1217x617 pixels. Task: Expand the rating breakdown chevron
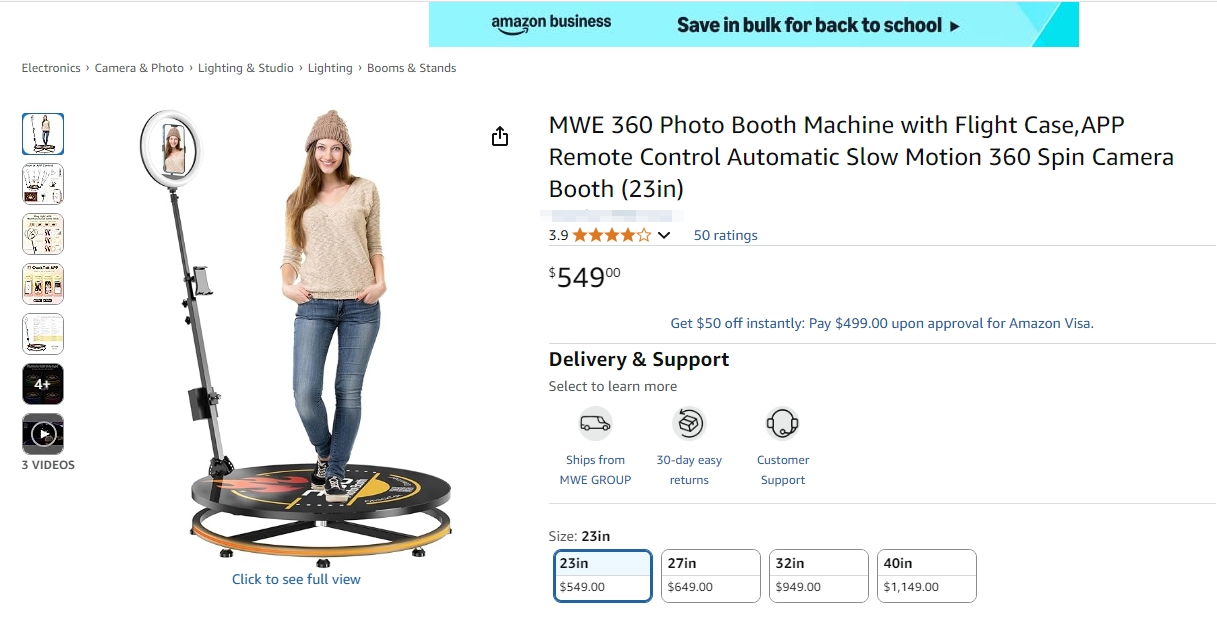tap(664, 236)
